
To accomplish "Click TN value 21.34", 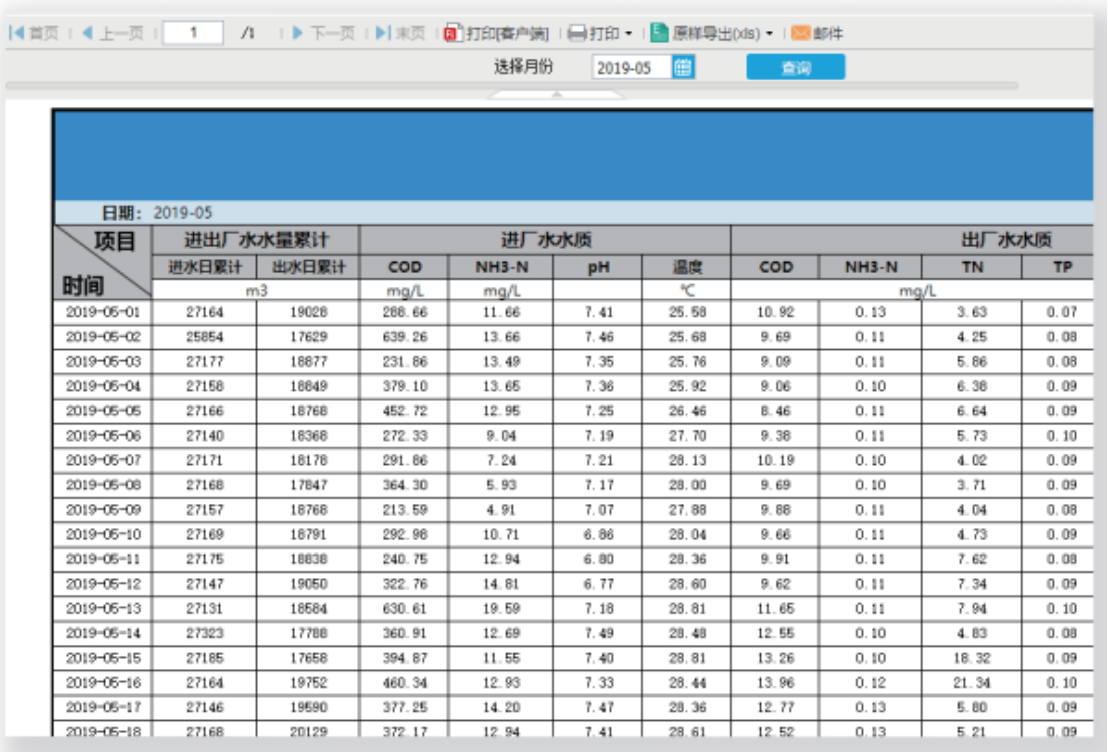I will click(x=972, y=683).
